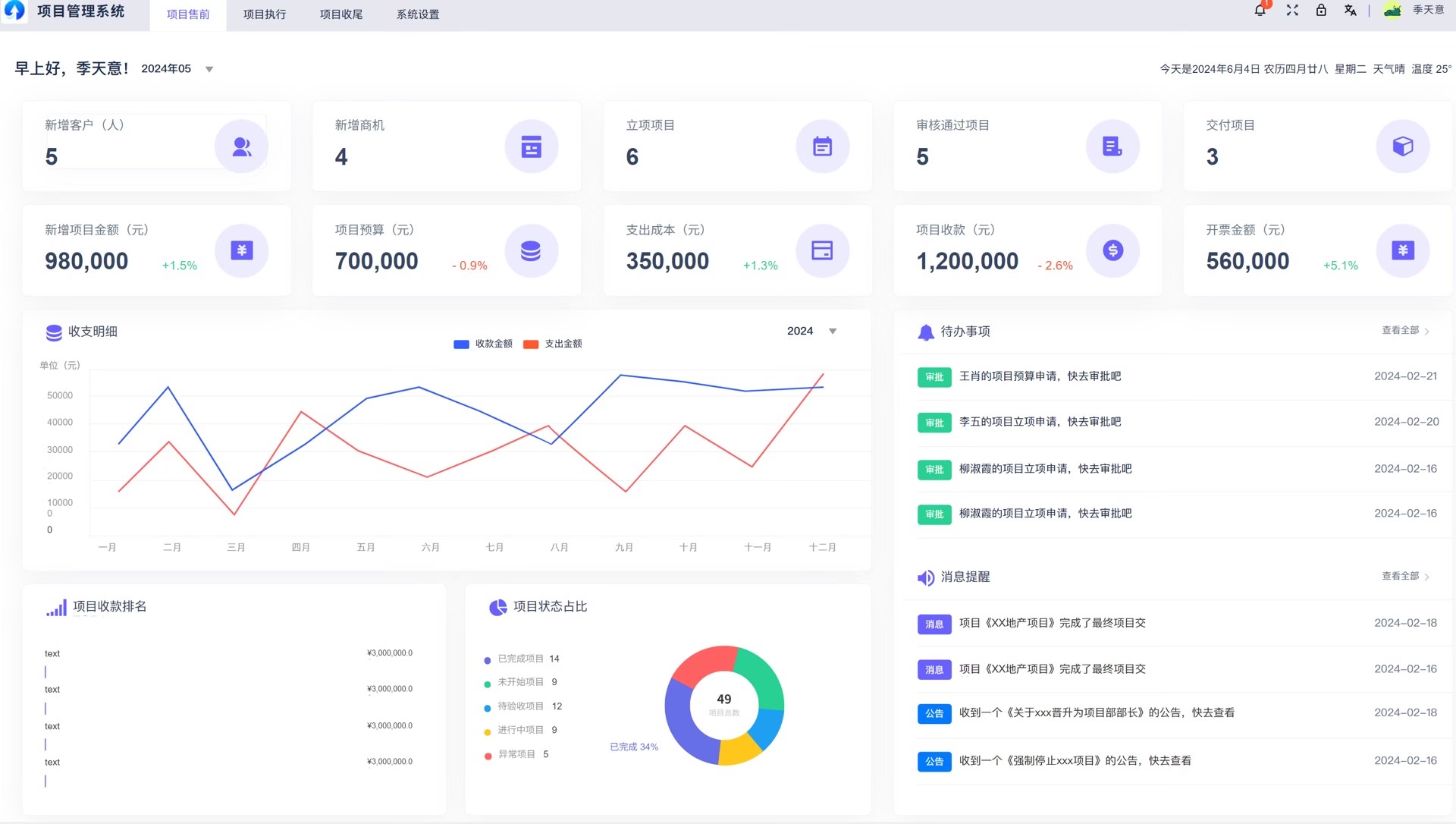1456x824 pixels.
Task: Open 王肖的项目预算申请 todo item
Action: (1040, 376)
